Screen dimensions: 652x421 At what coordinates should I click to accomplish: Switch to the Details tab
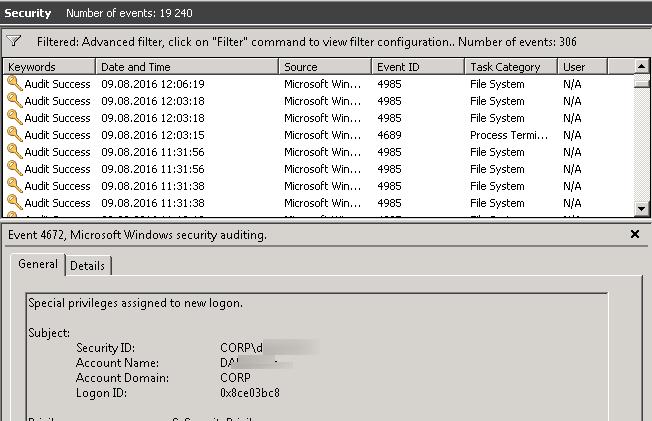(x=87, y=265)
